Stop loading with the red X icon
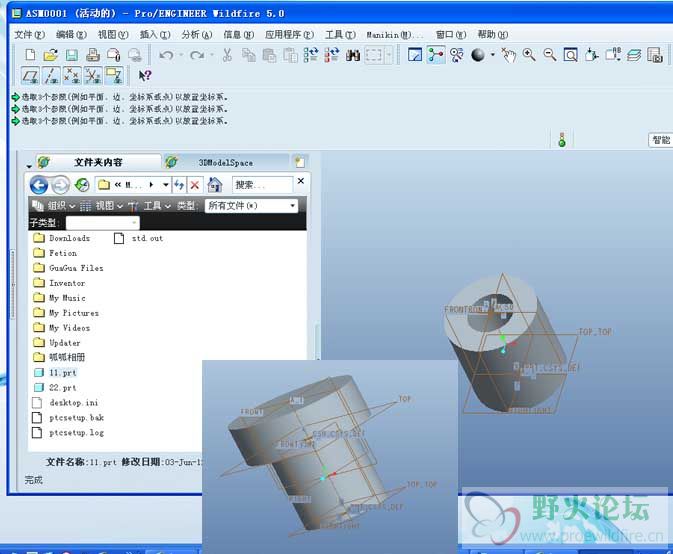This screenshot has height=554, width=673. pyautogui.click(x=195, y=185)
